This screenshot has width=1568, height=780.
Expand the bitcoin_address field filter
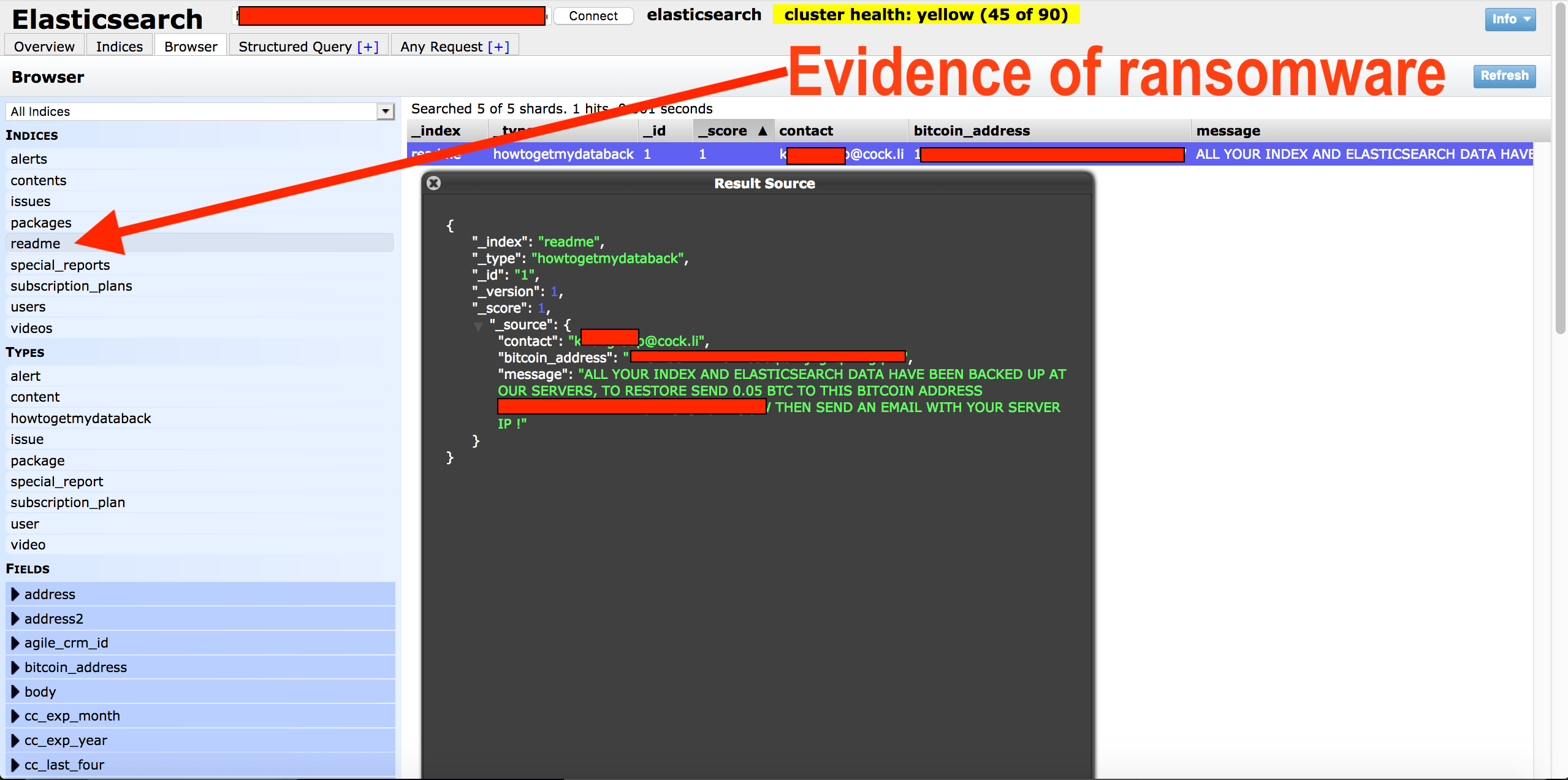click(x=15, y=667)
